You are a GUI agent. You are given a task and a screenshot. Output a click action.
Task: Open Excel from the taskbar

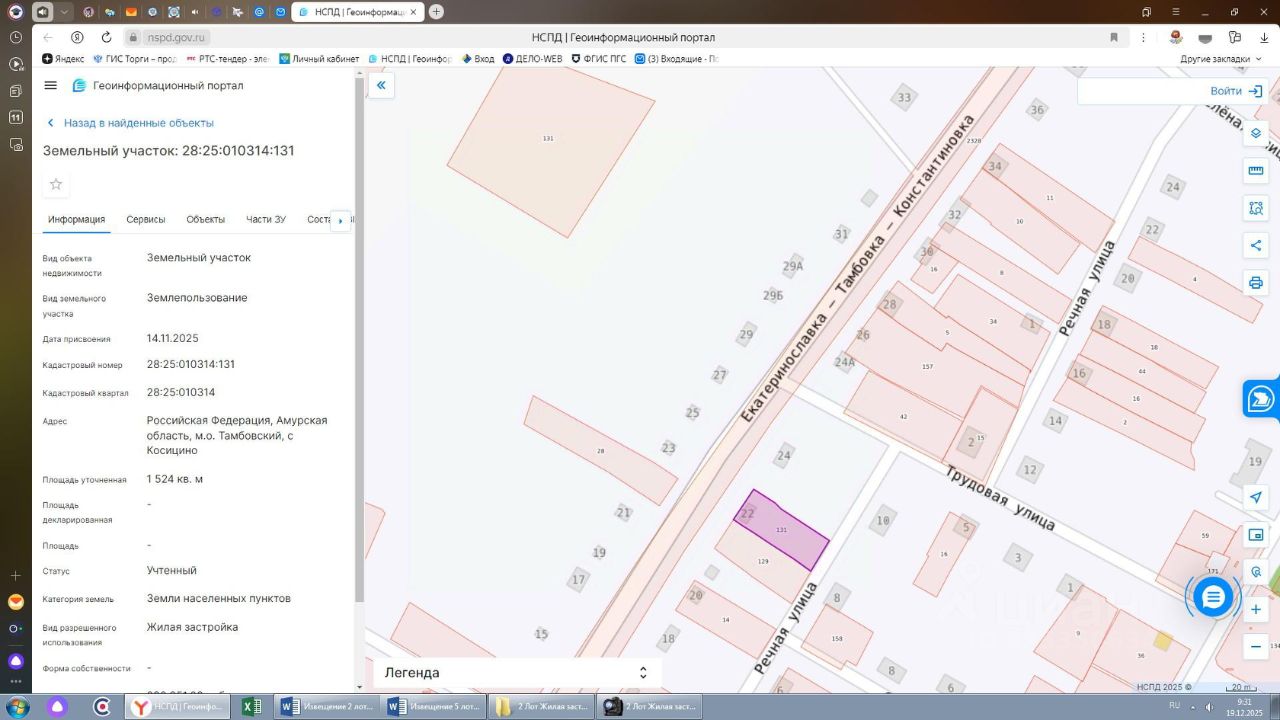tap(251, 707)
